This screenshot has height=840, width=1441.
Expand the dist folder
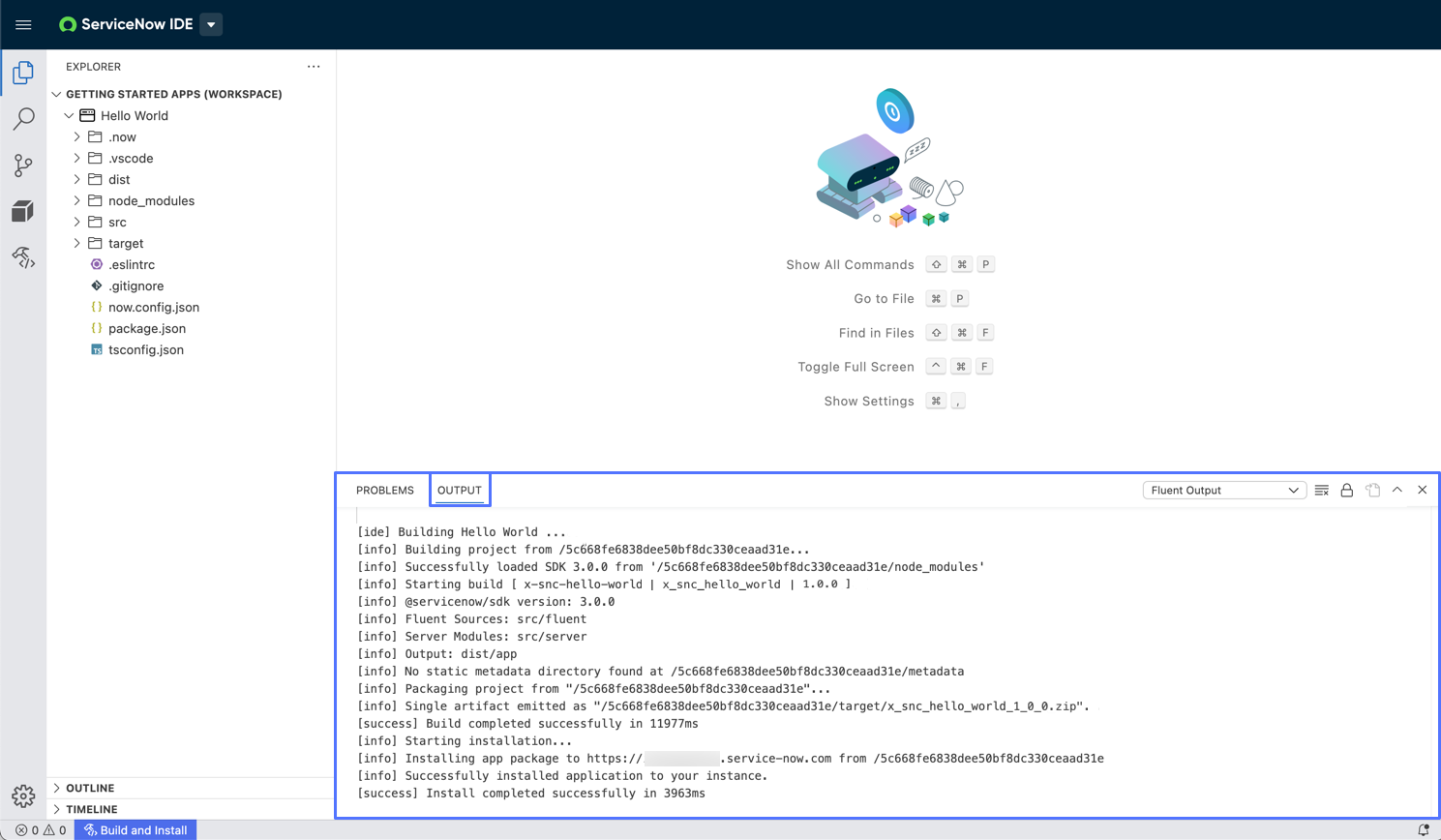pyautogui.click(x=77, y=179)
